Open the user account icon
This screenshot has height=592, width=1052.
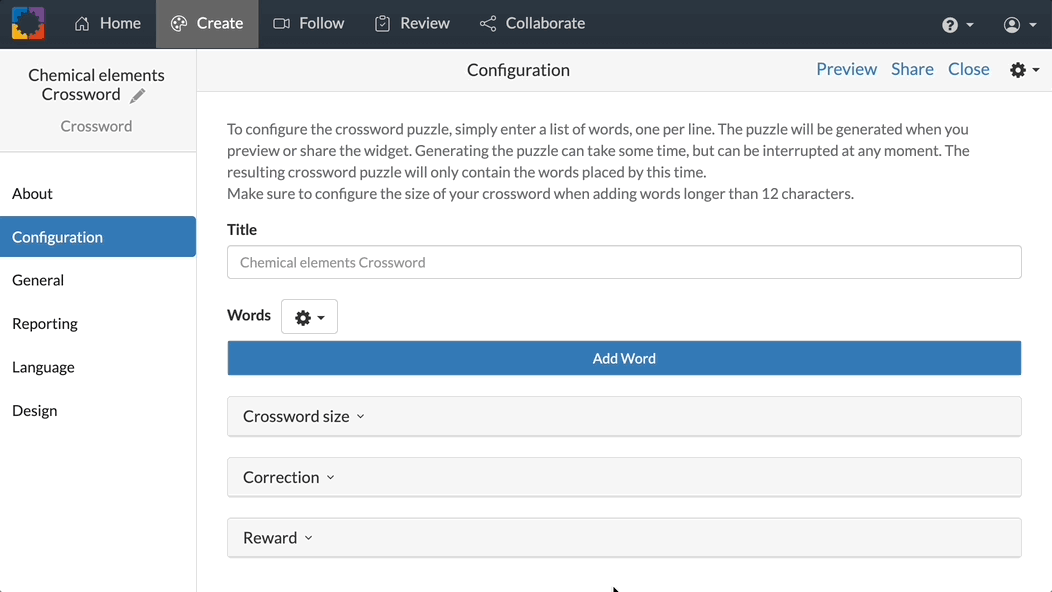pyautogui.click(x=1010, y=23)
